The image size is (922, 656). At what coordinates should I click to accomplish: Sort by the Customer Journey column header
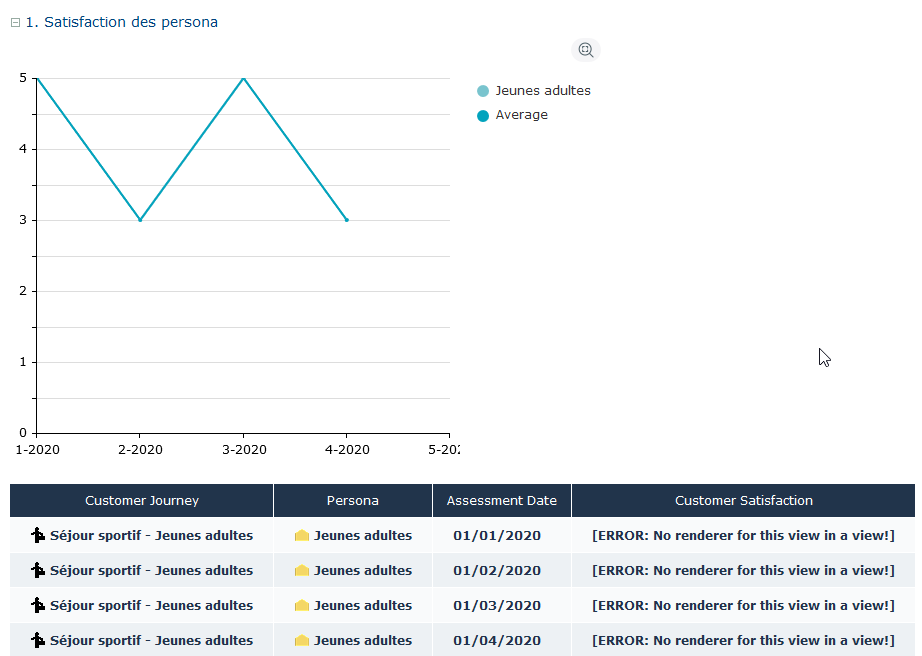[142, 501]
